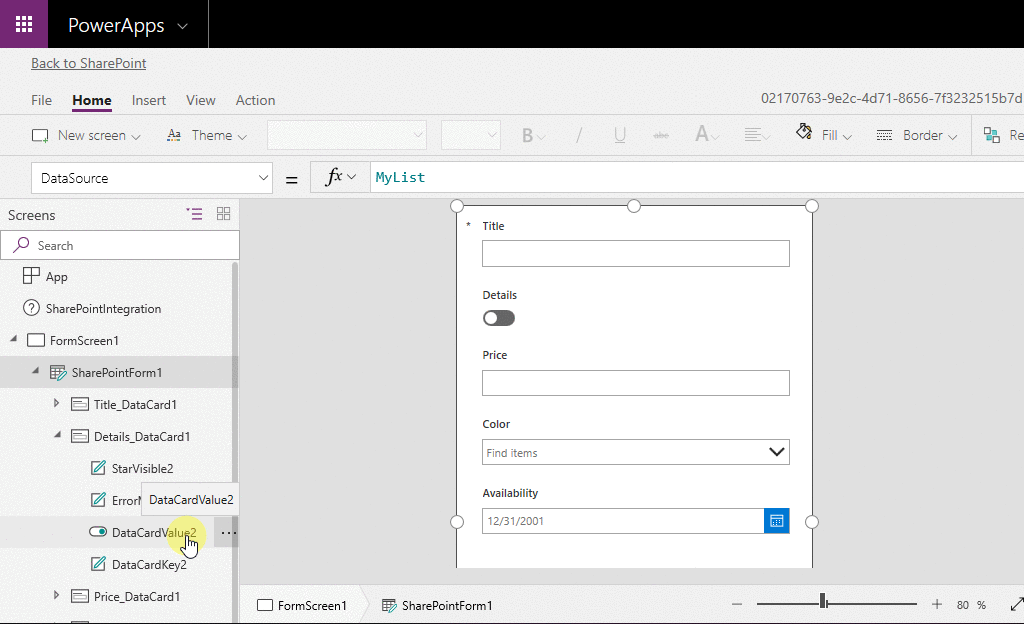This screenshot has height=624, width=1024.
Task: Open the fx function dropdown
Action: 341,177
